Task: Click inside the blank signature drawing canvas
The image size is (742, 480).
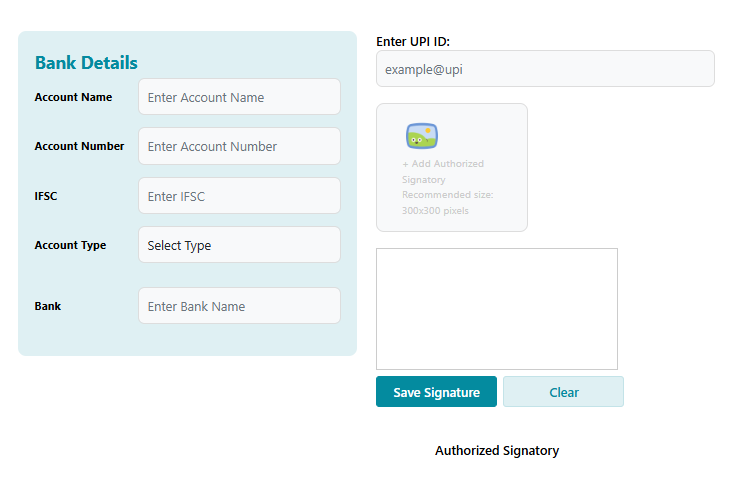Action: click(x=496, y=309)
